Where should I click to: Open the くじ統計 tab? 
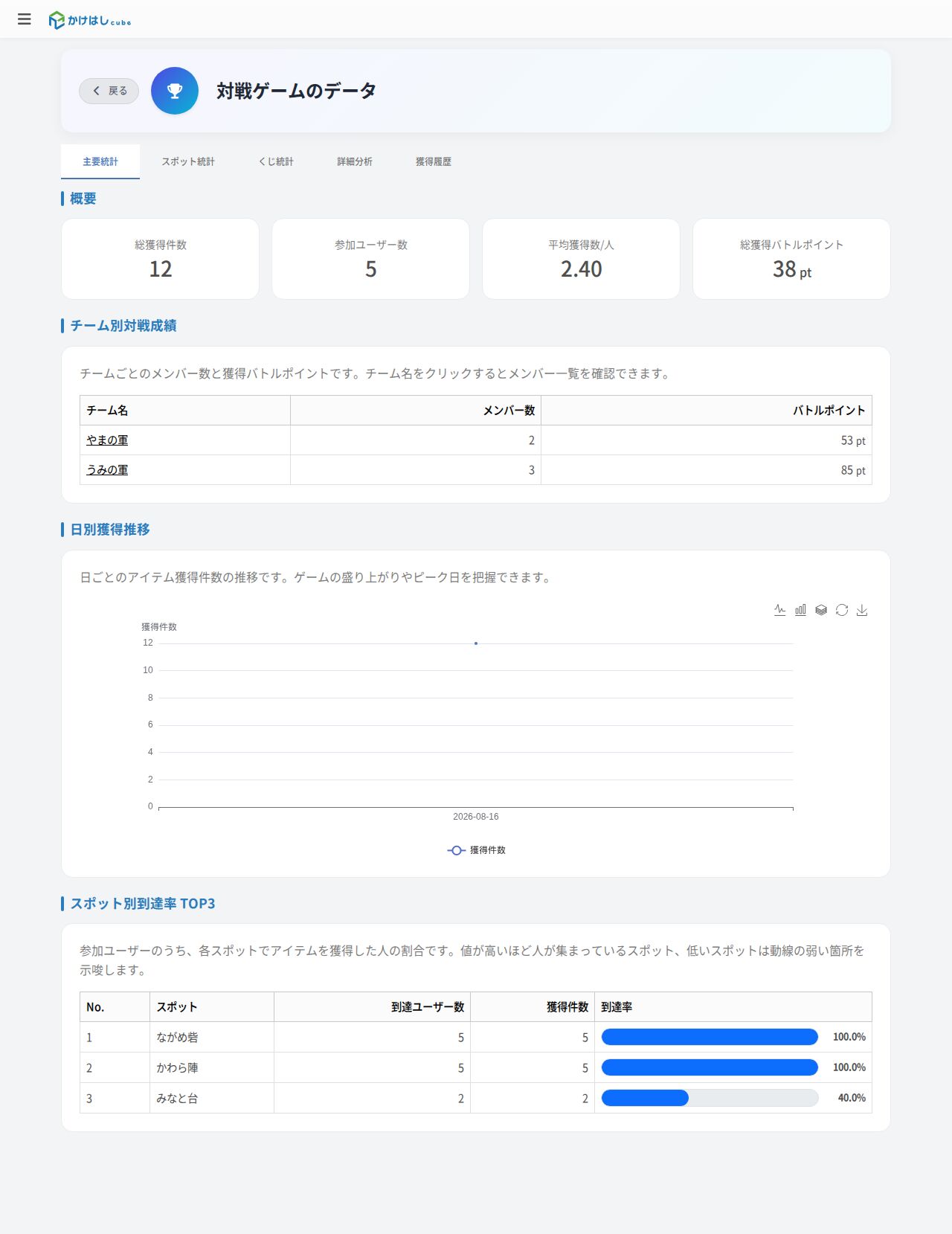tap(276, 161)
